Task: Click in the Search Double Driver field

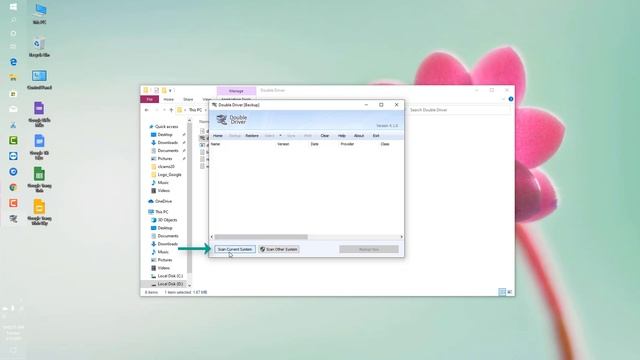Action: click(x=458, y=110)
